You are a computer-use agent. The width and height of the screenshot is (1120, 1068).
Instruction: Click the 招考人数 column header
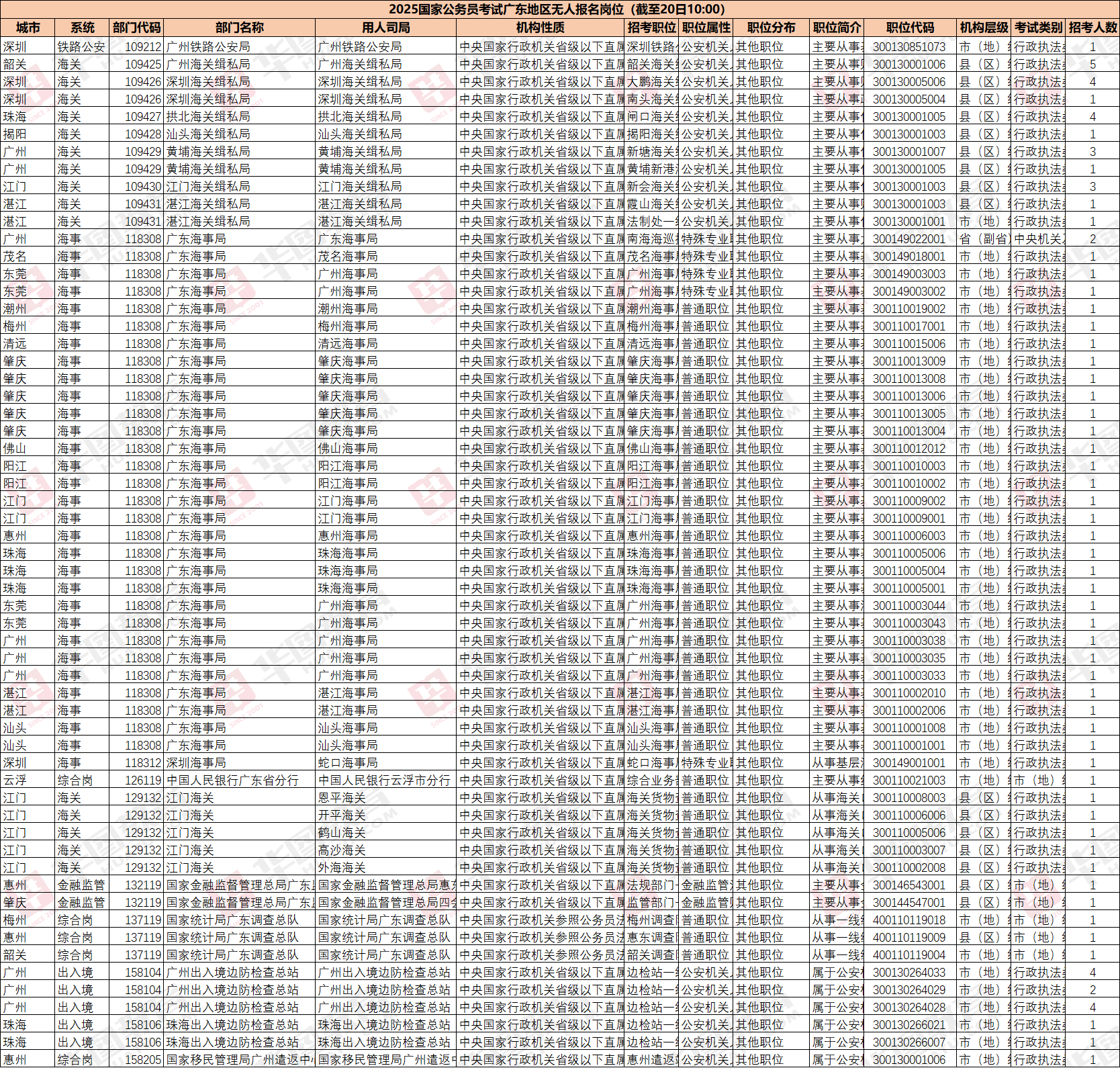tap(1092, 28)
